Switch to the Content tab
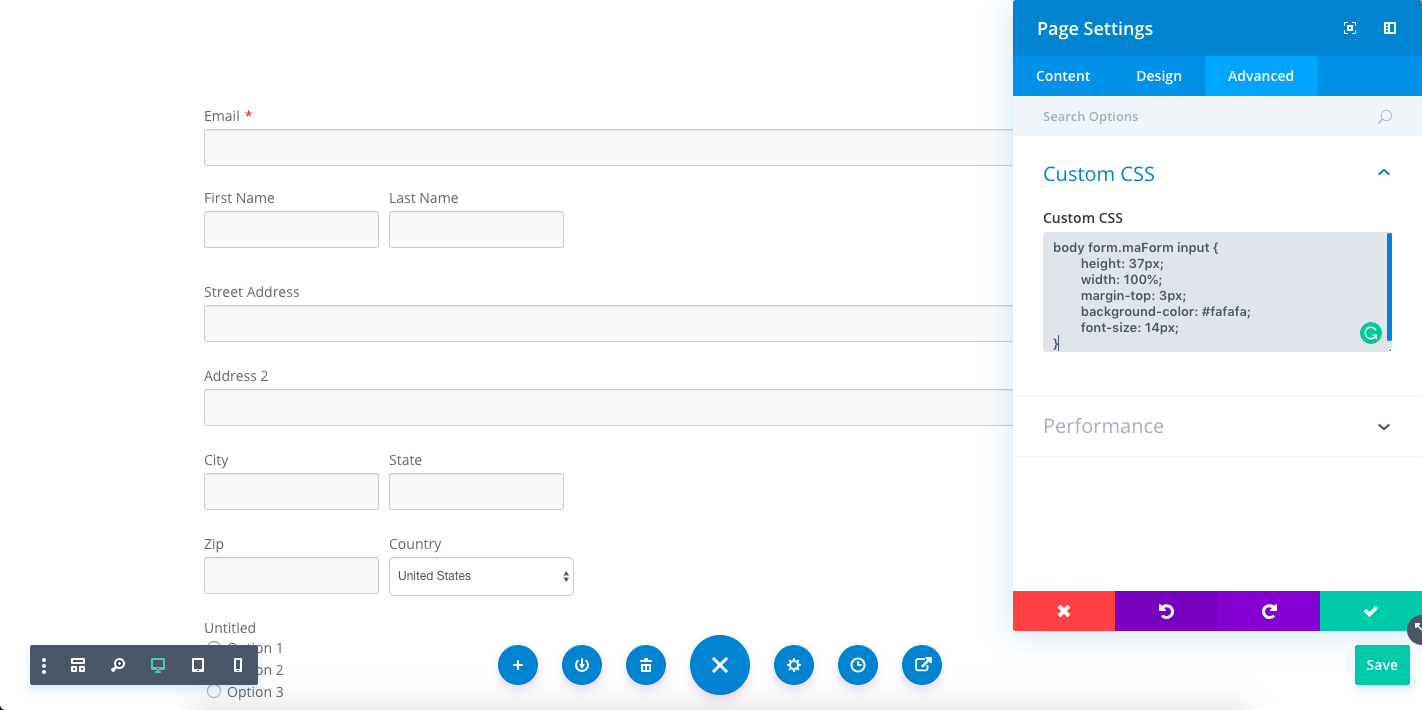The height and width of the screenshot is (710, 1422). (1063, 76)
